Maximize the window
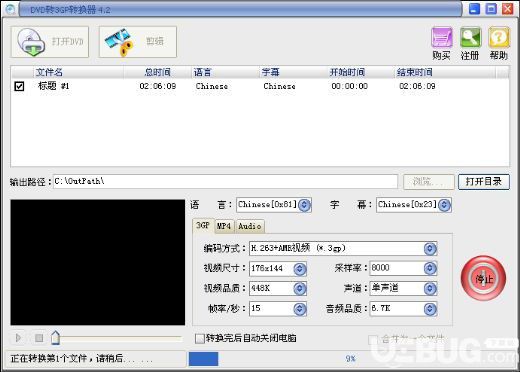The image size is (520, 372). point(491,9)
